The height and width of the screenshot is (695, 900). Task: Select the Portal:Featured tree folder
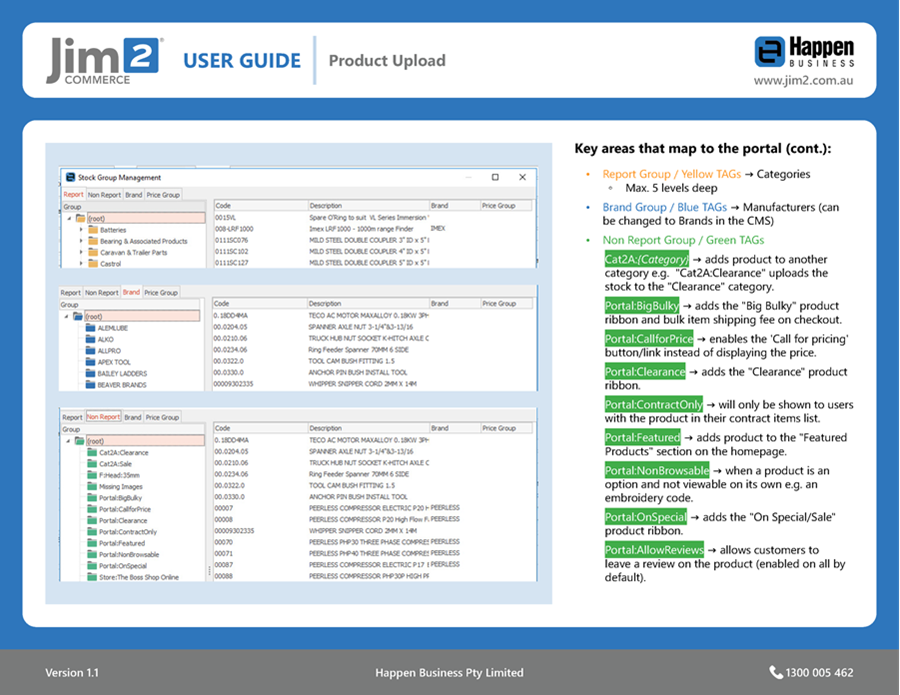(x=122, y=543)
